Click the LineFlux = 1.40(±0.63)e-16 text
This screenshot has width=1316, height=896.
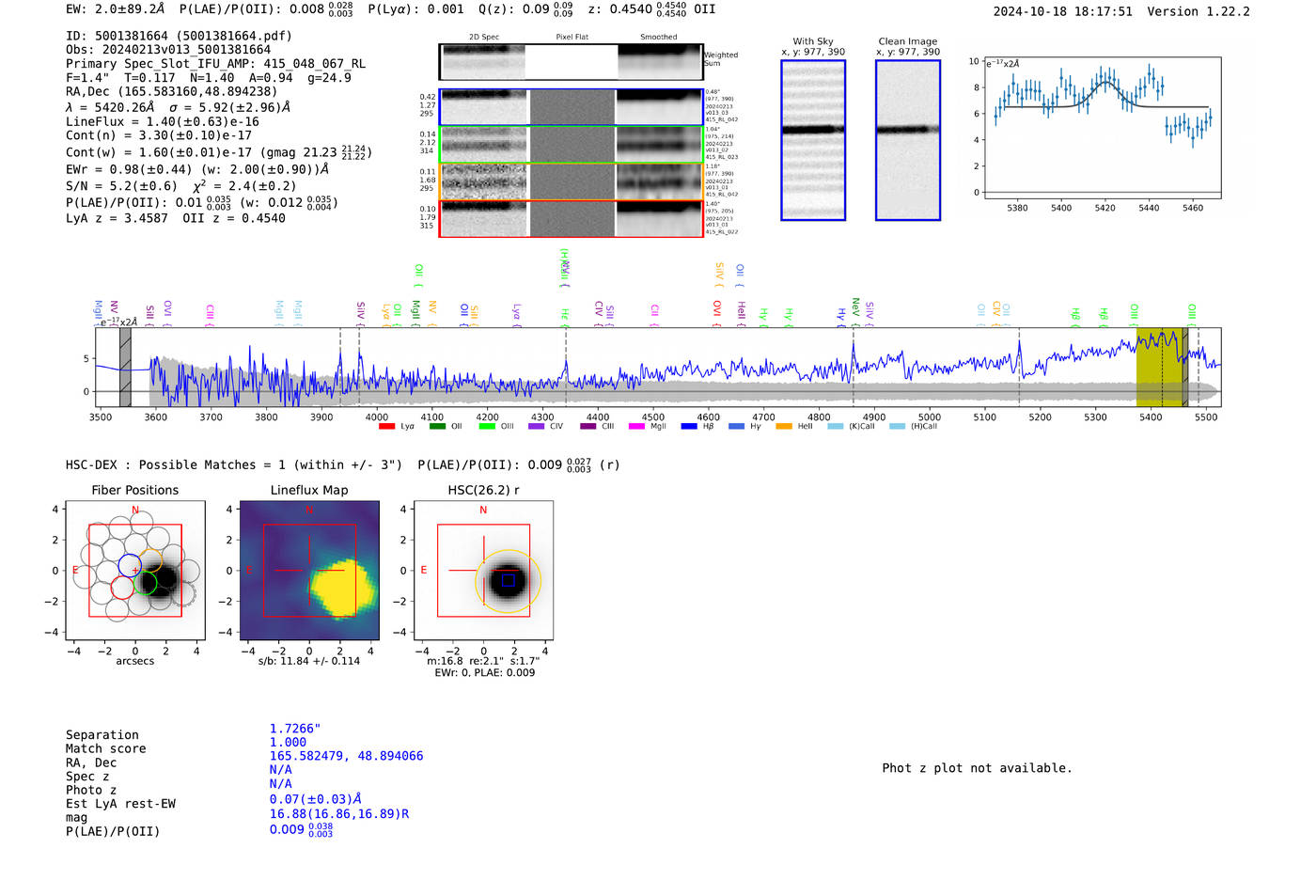[163, 122]
